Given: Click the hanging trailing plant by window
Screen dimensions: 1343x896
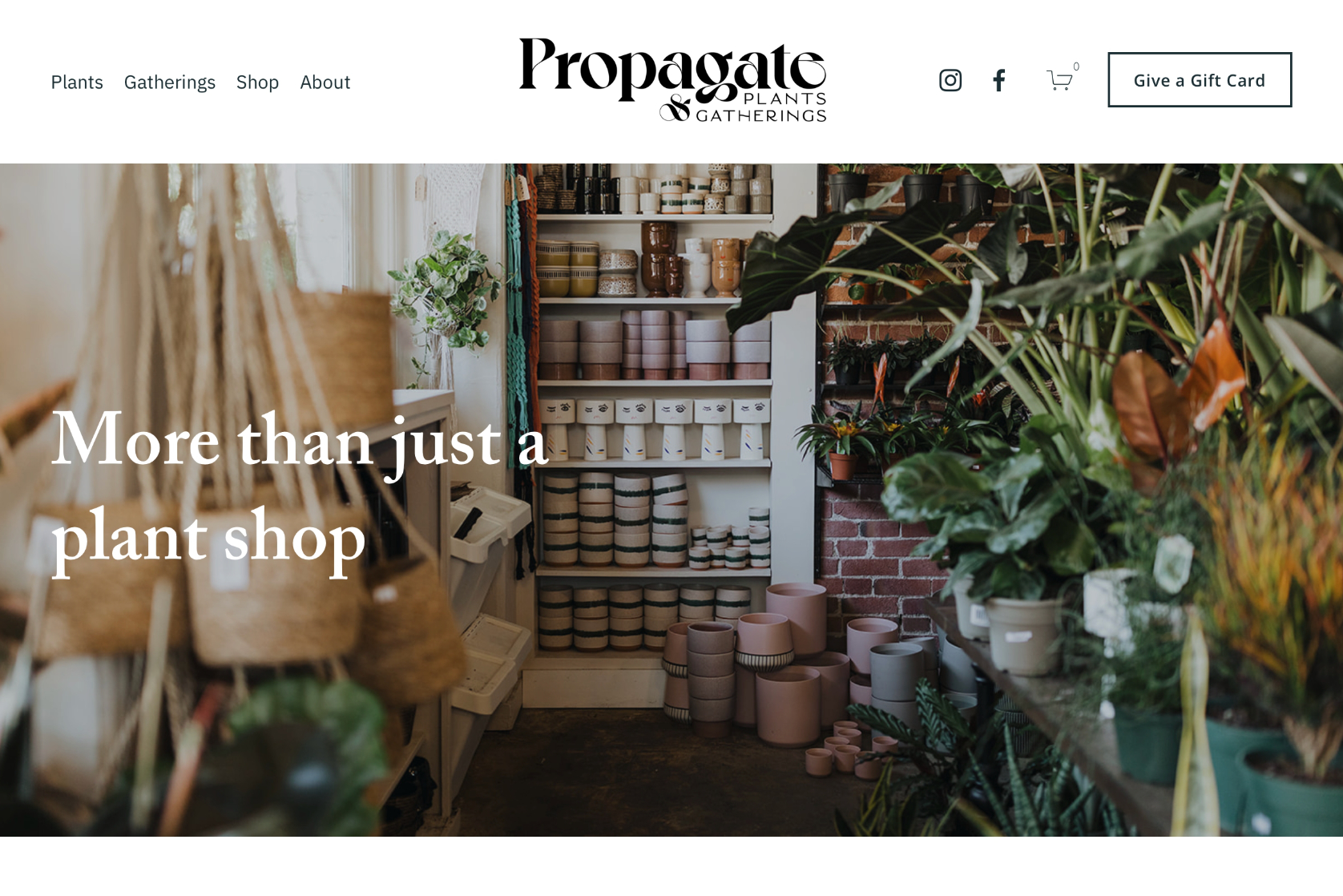Looking at the screenshot, I should pos(446,289).
